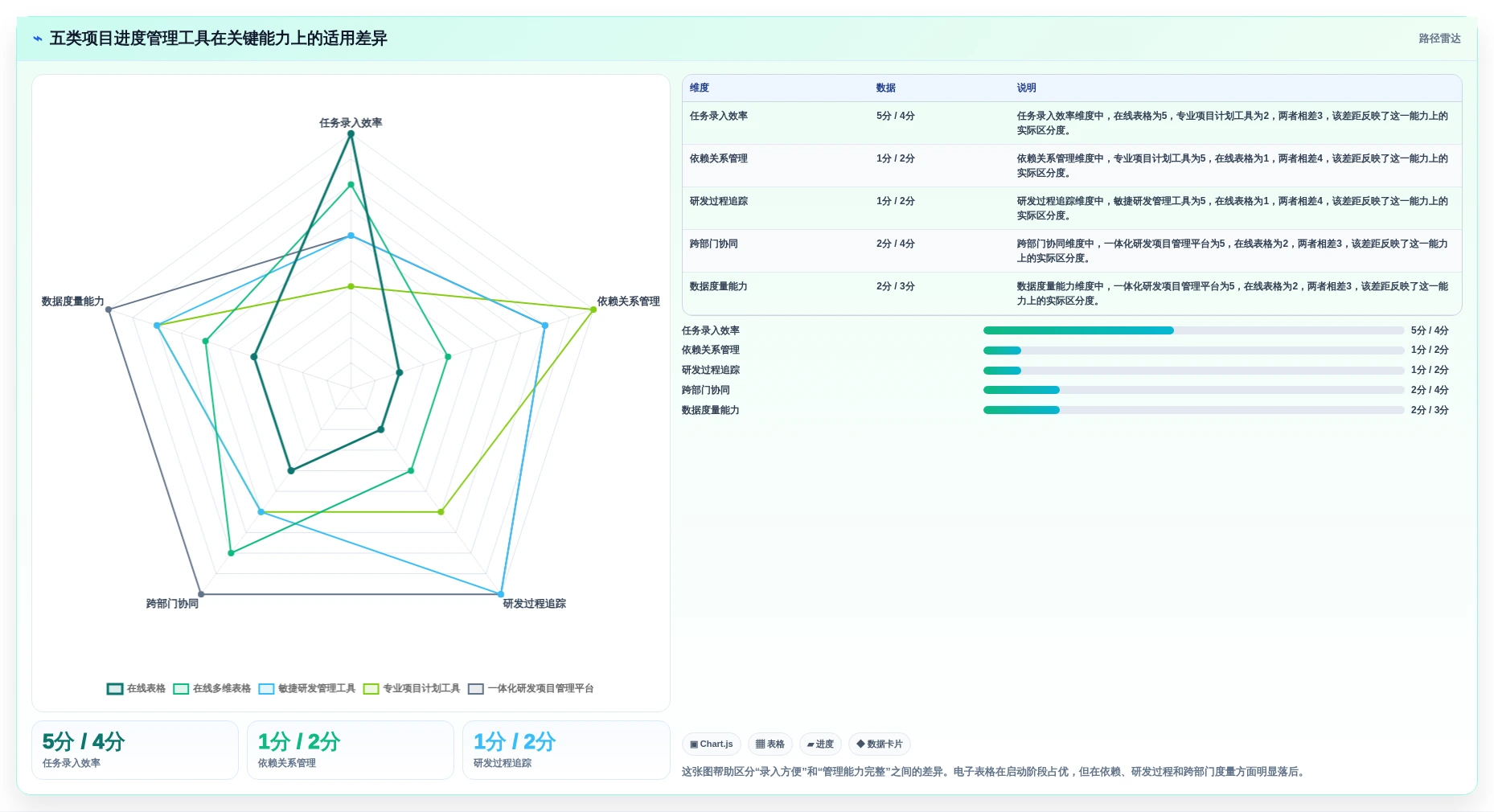Toggle 专业项目计划工具 legend series visibility
The height and width of the screenshot is (812, 1494).
(x=411, y=688)
